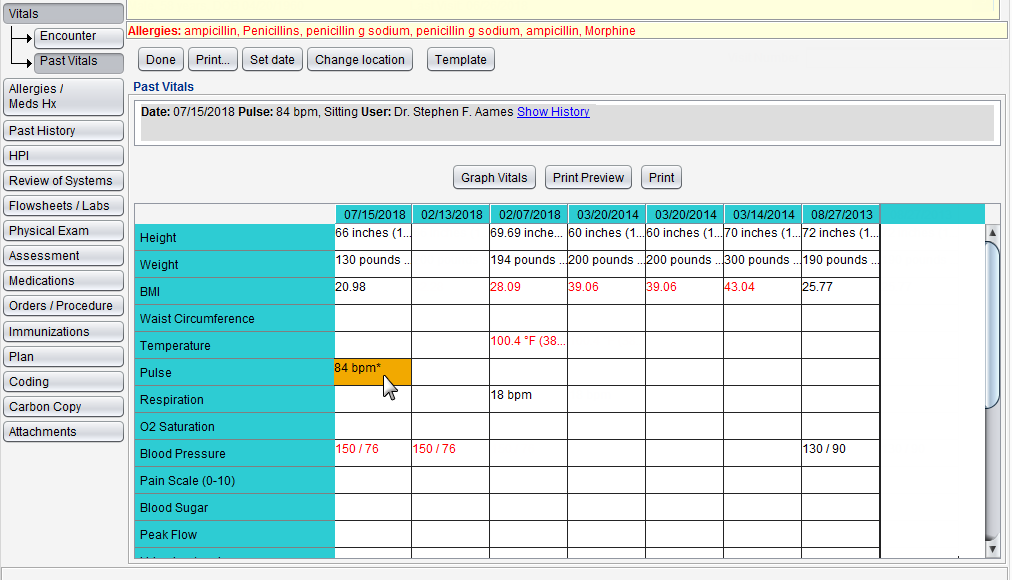Open the Attachments section
This screenshot has width=1012, height=580.
pyautogui.click(x=63, y=432)
